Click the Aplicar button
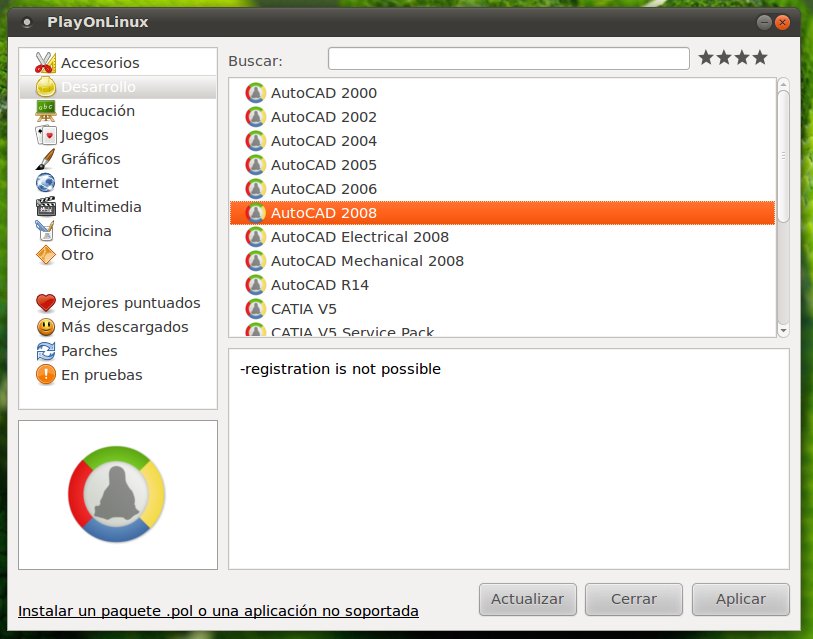Screen dimensions: 813x639 pyautogui.click(x=740, y=599)
